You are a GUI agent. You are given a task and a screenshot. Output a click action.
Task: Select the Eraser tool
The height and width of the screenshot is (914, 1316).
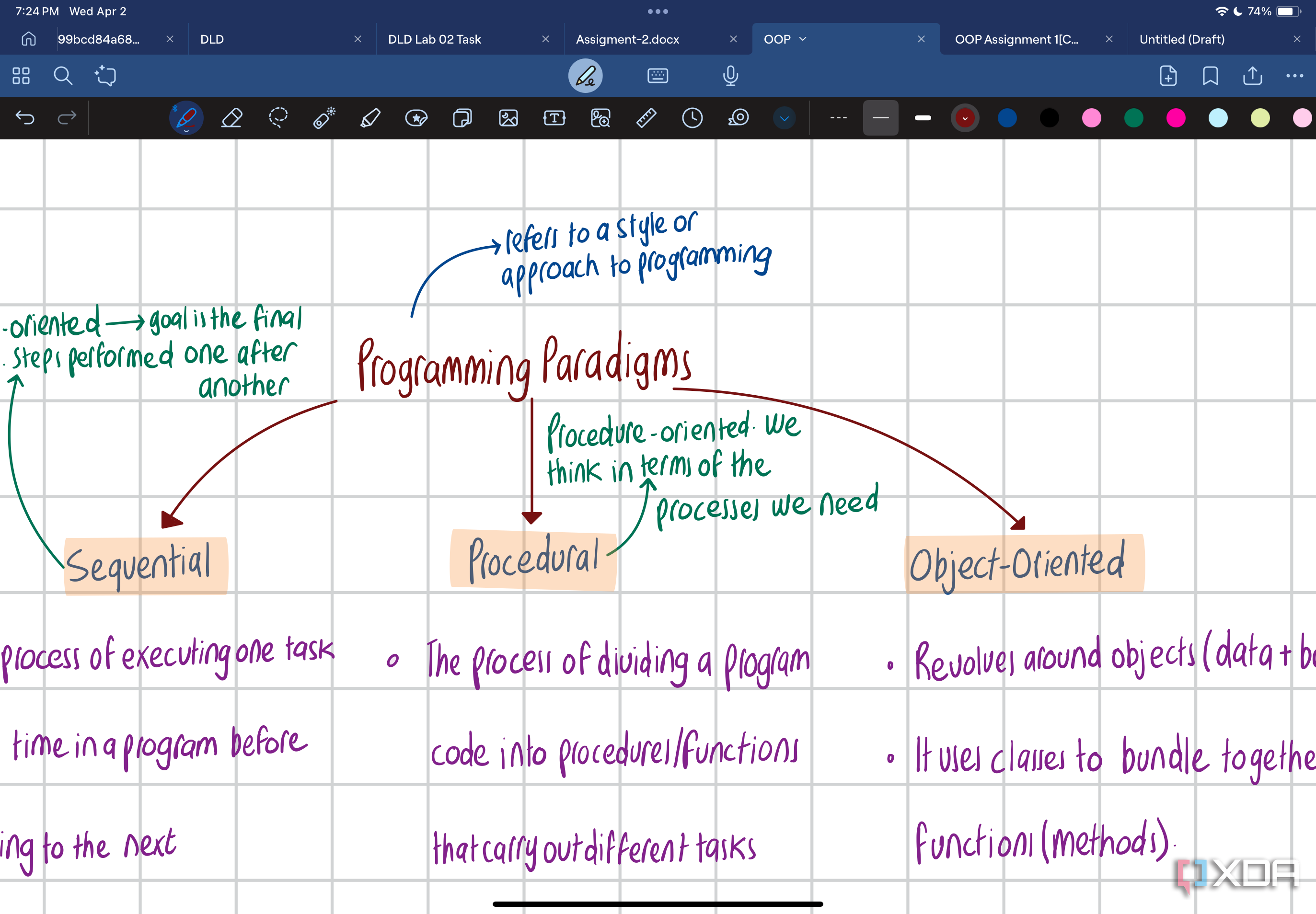[232, 118]
